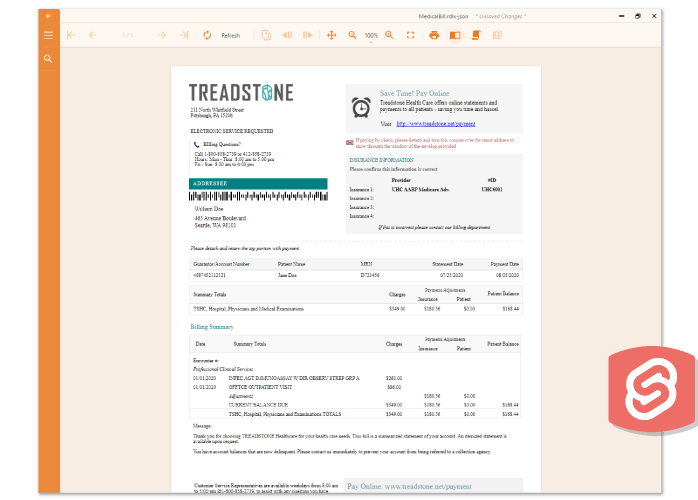The height and width of the screenshot is (500, 698).
Task: Click the history back icon
Action: (287, 35)
